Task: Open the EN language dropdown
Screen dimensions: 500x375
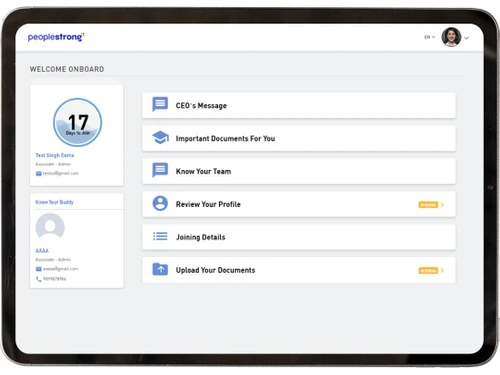Action: click(x=430, y=37)
